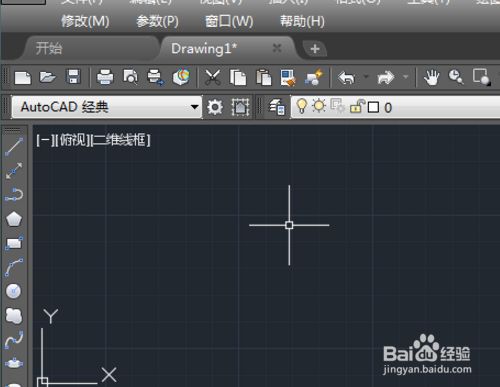Image resolution: width=500 pixels, height=387 pixels.
Task: Toggle layer 0 viewport freeze icon
Action: click(337, 106)
